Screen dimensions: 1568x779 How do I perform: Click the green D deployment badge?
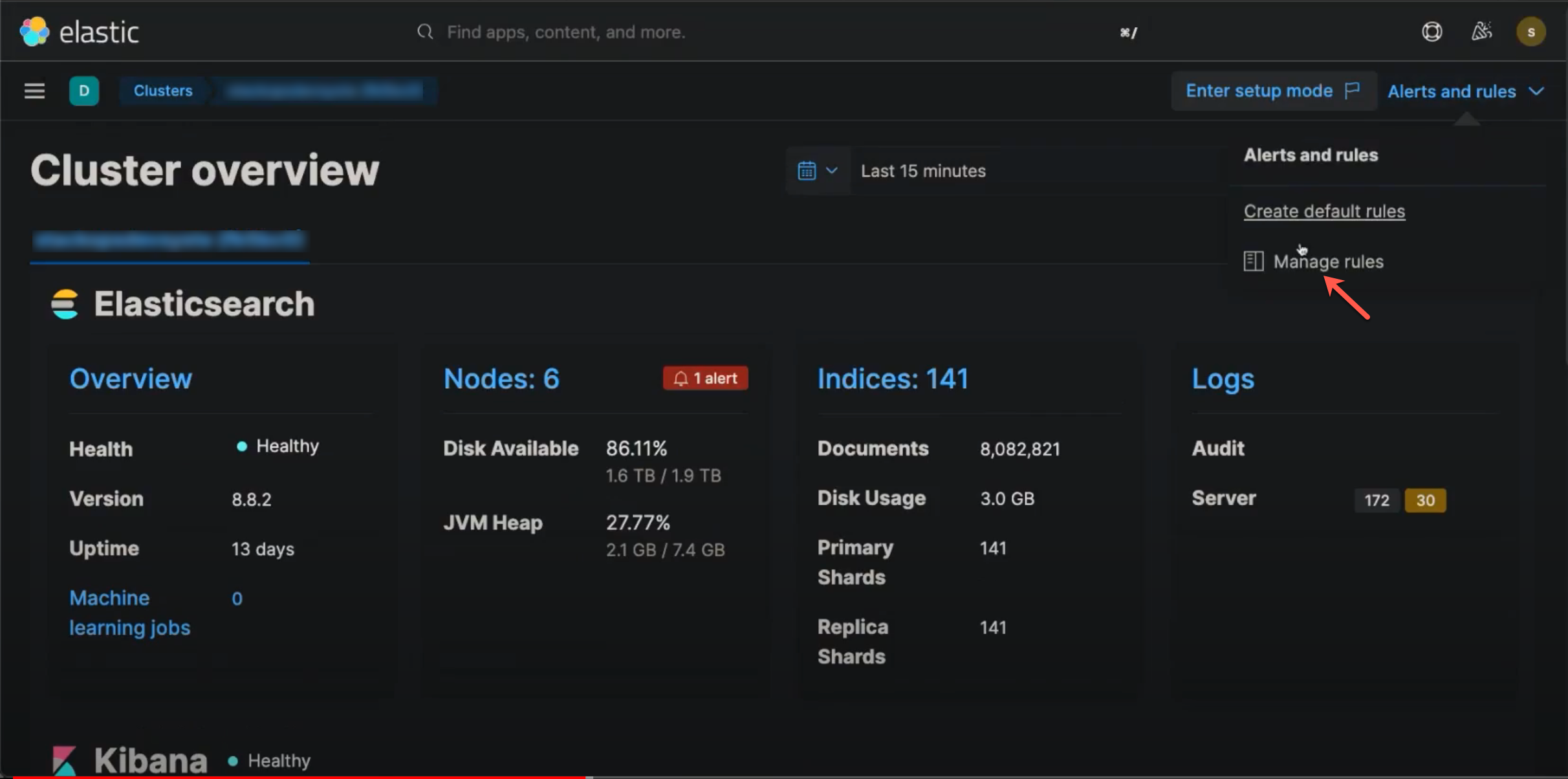pos(84,91)
